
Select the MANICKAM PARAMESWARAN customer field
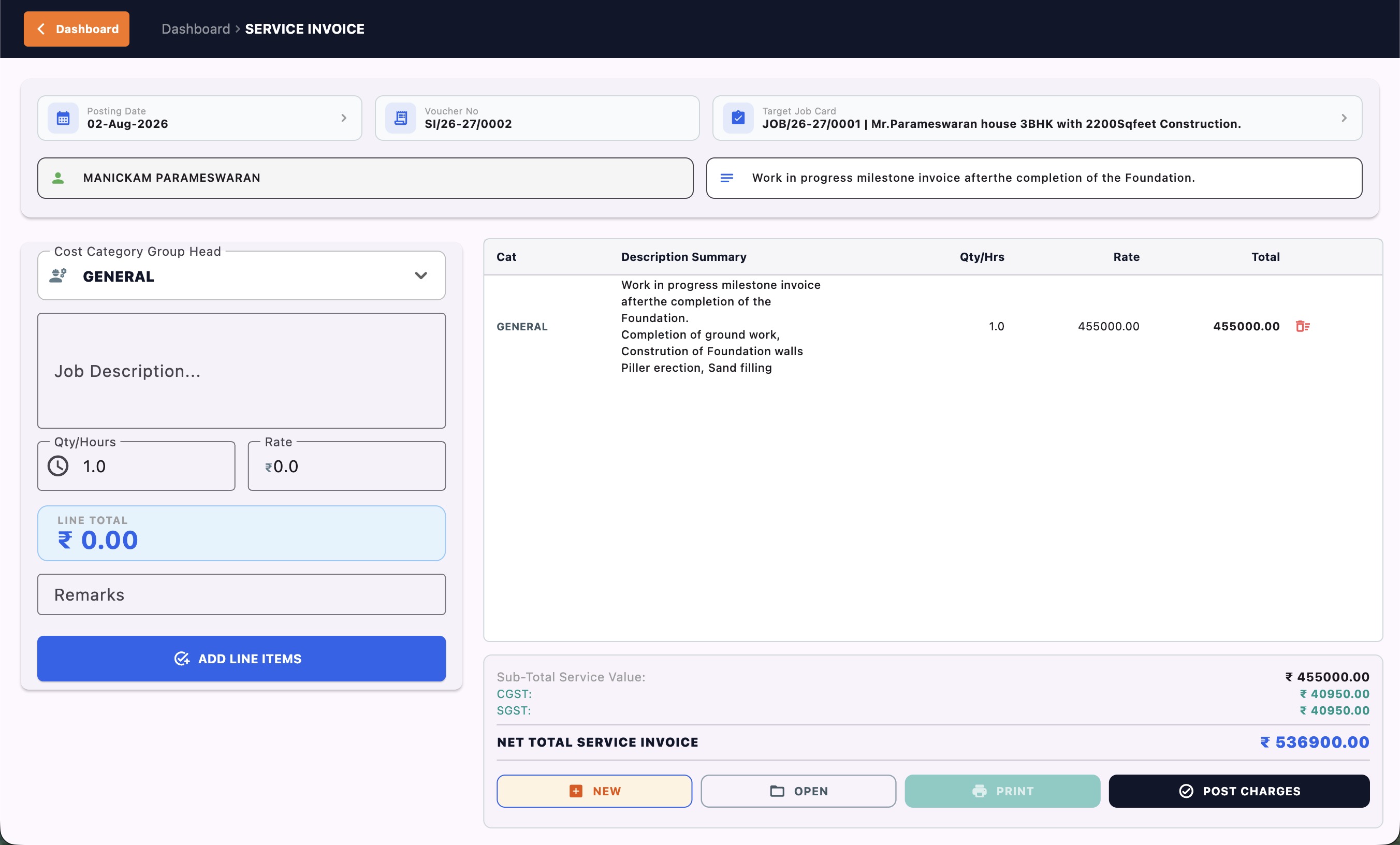[366, 179]
